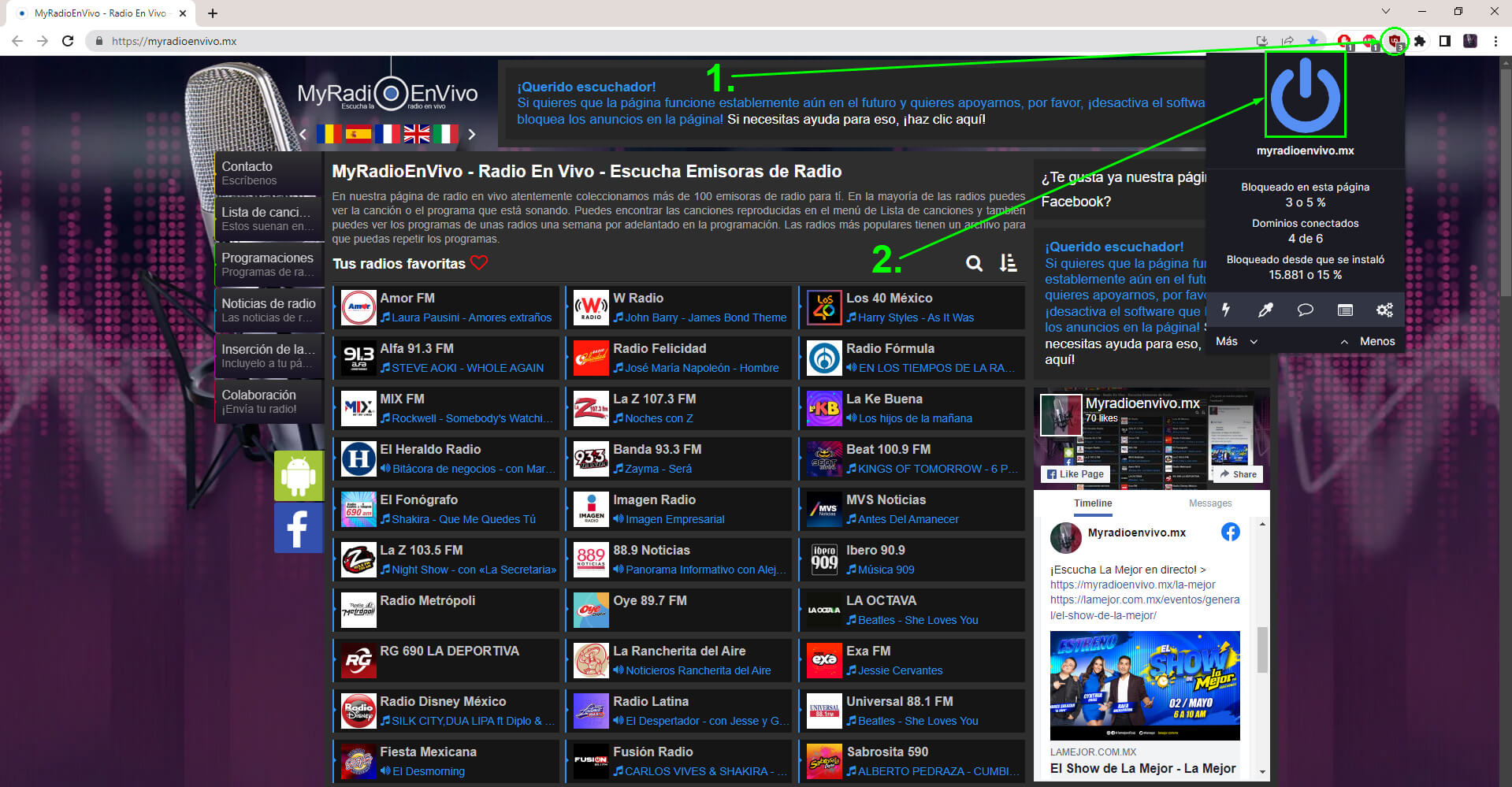1512x787 pixels.
Task: Select the Romanian flag language
Action: pos(329,134)
